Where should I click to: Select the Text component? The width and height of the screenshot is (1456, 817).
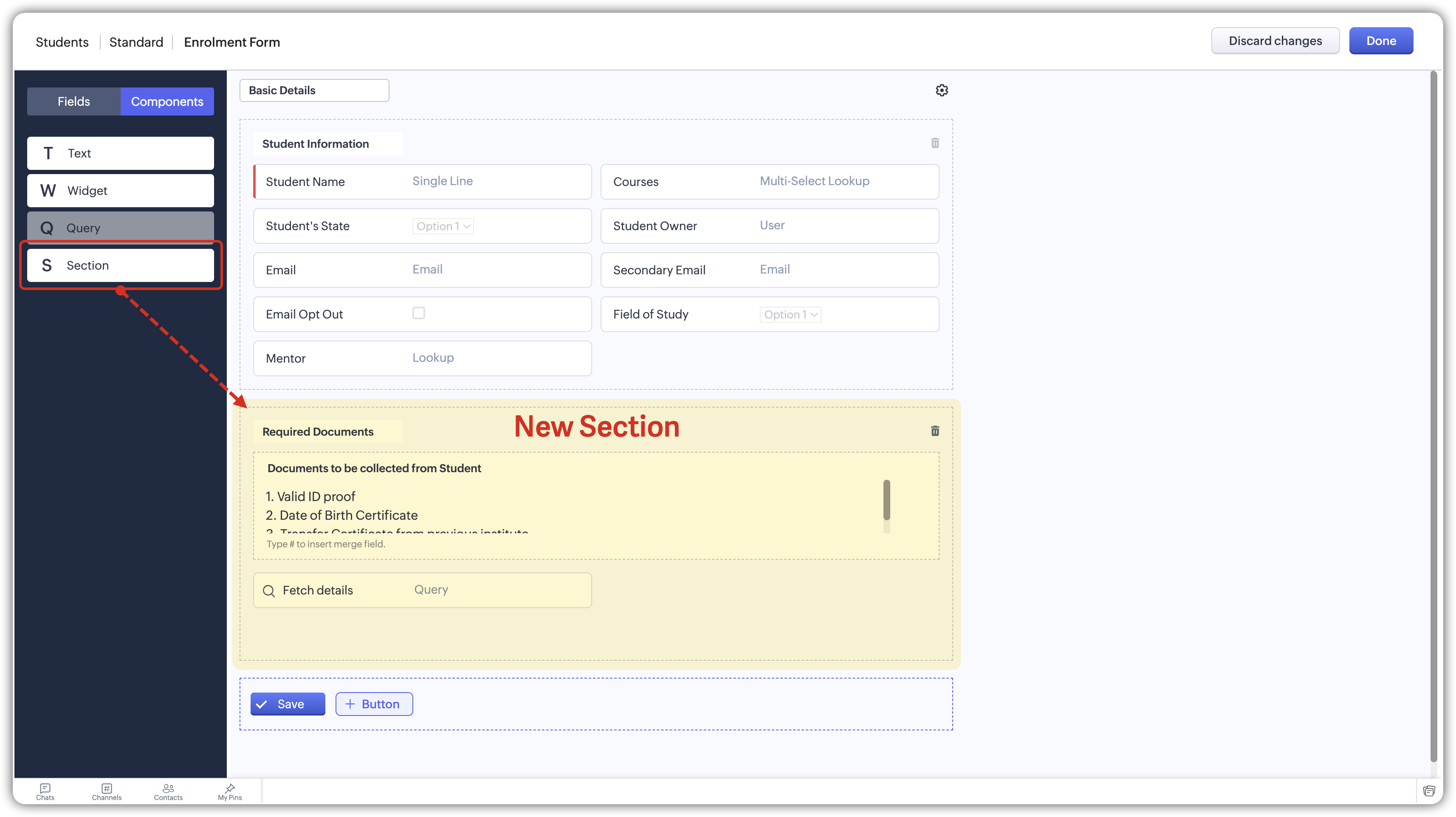[120, 153]
